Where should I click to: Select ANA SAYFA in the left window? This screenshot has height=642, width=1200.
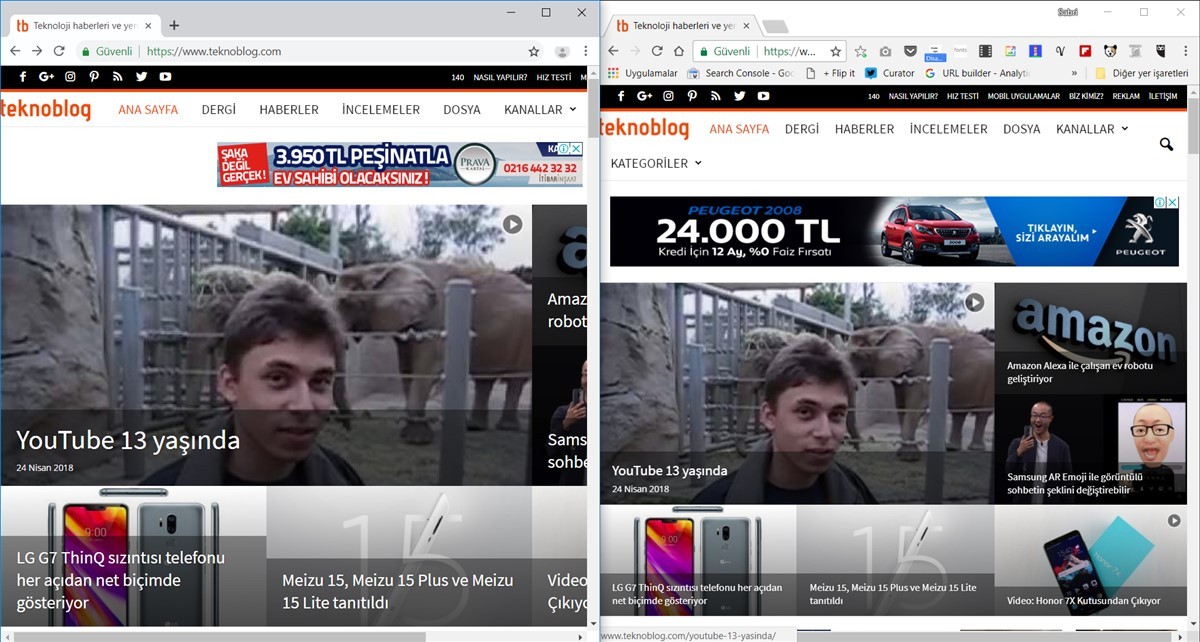click(148, 110)
